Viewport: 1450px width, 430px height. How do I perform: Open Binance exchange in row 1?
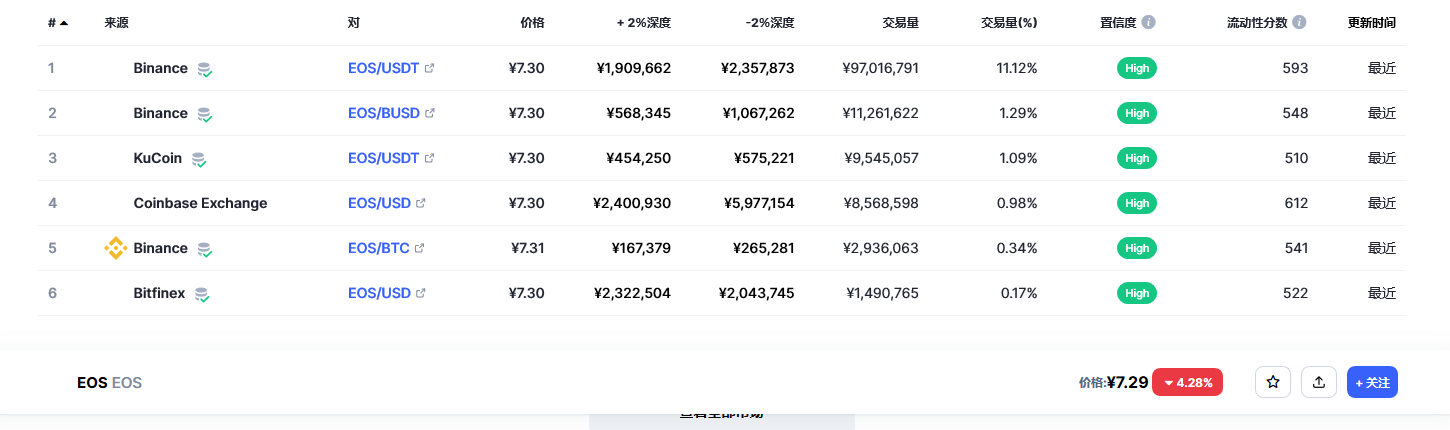click(x=161, y=68)
